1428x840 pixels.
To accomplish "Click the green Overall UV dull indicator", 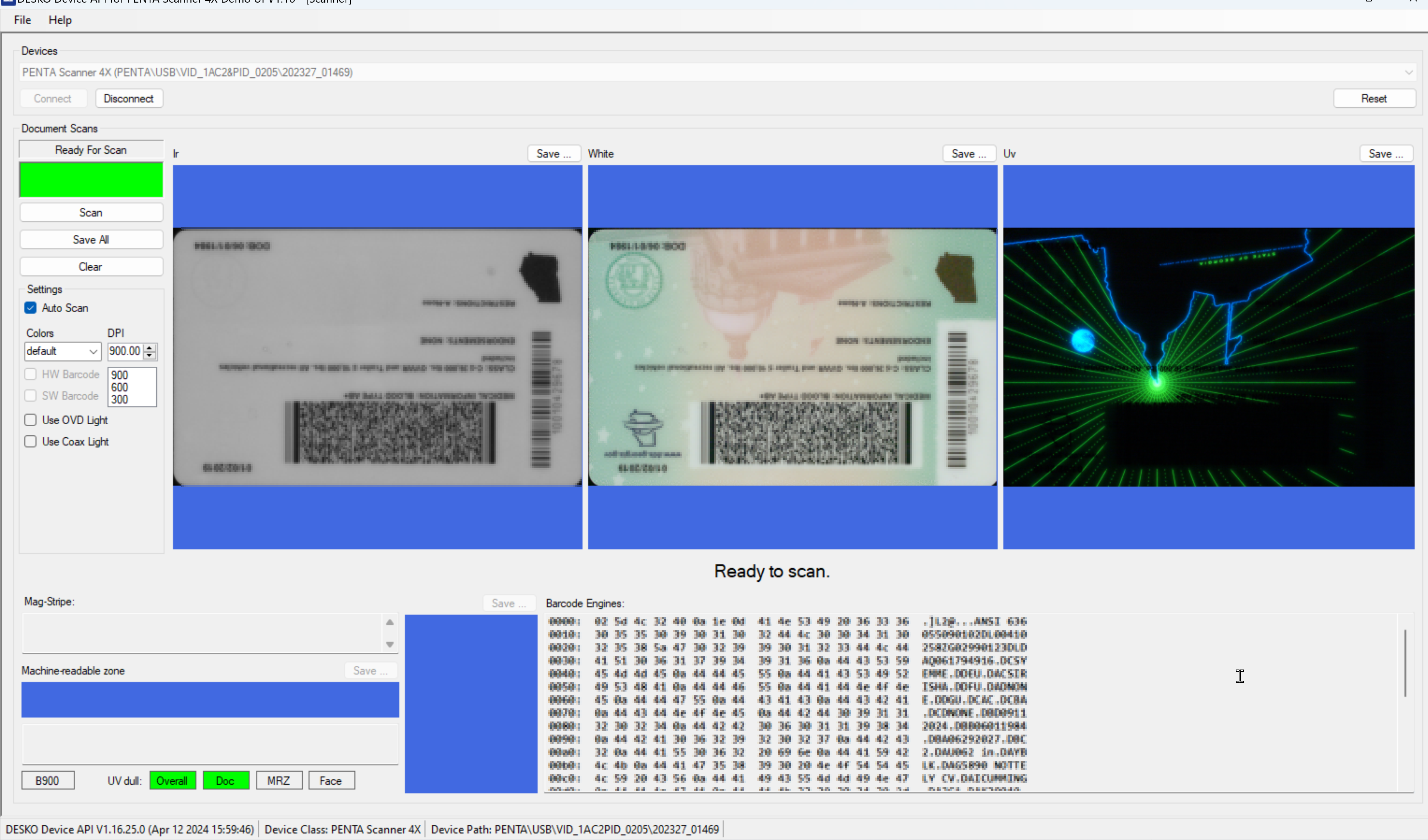I will (x=172, y=780).
